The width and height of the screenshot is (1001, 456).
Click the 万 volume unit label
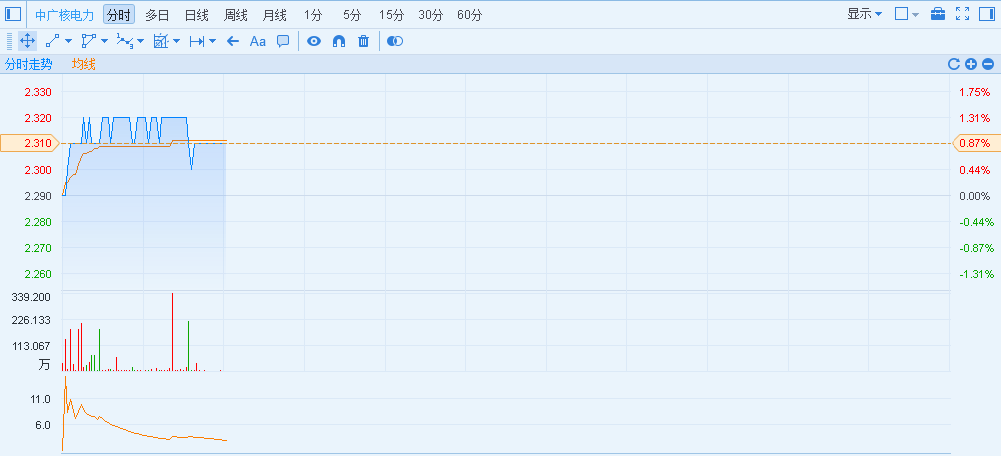(x=44, y=365)
